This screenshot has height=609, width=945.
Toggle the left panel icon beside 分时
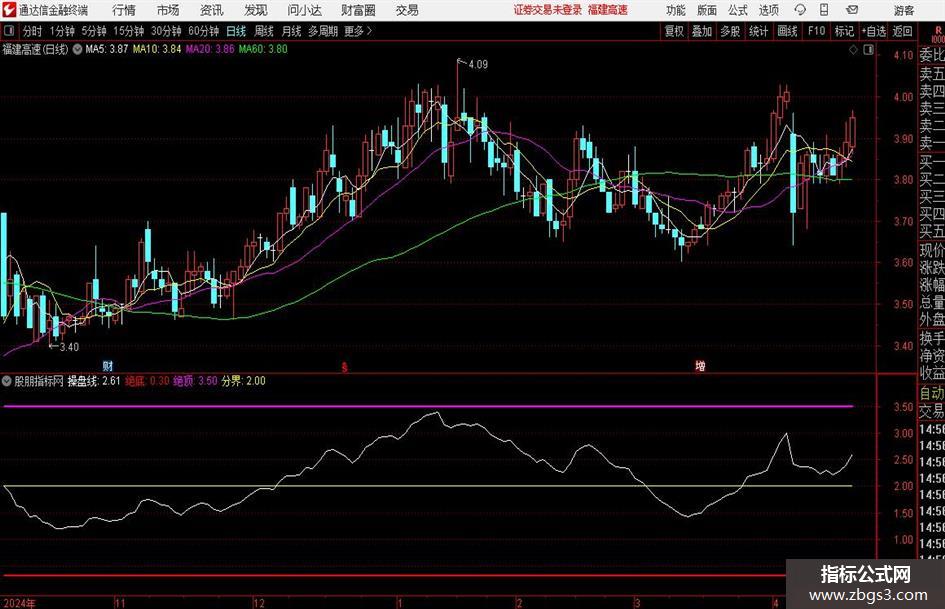[9, 31]
